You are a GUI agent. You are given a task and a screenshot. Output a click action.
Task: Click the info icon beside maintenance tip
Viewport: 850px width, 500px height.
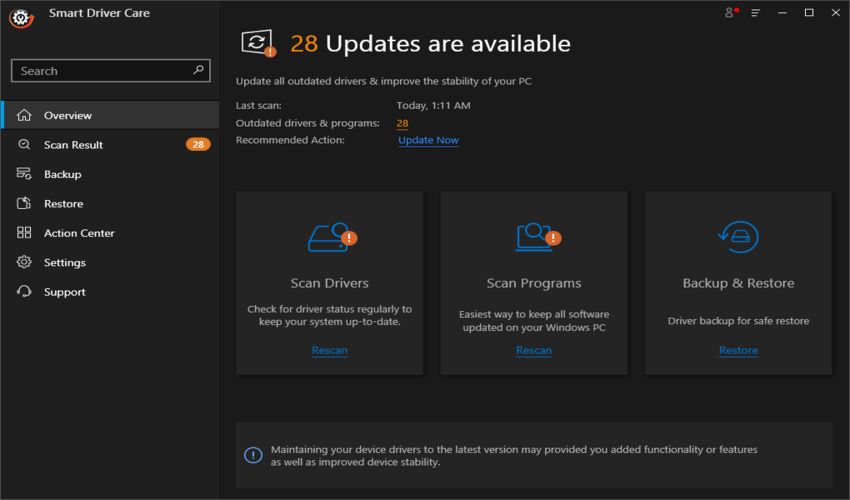[253, 455]
